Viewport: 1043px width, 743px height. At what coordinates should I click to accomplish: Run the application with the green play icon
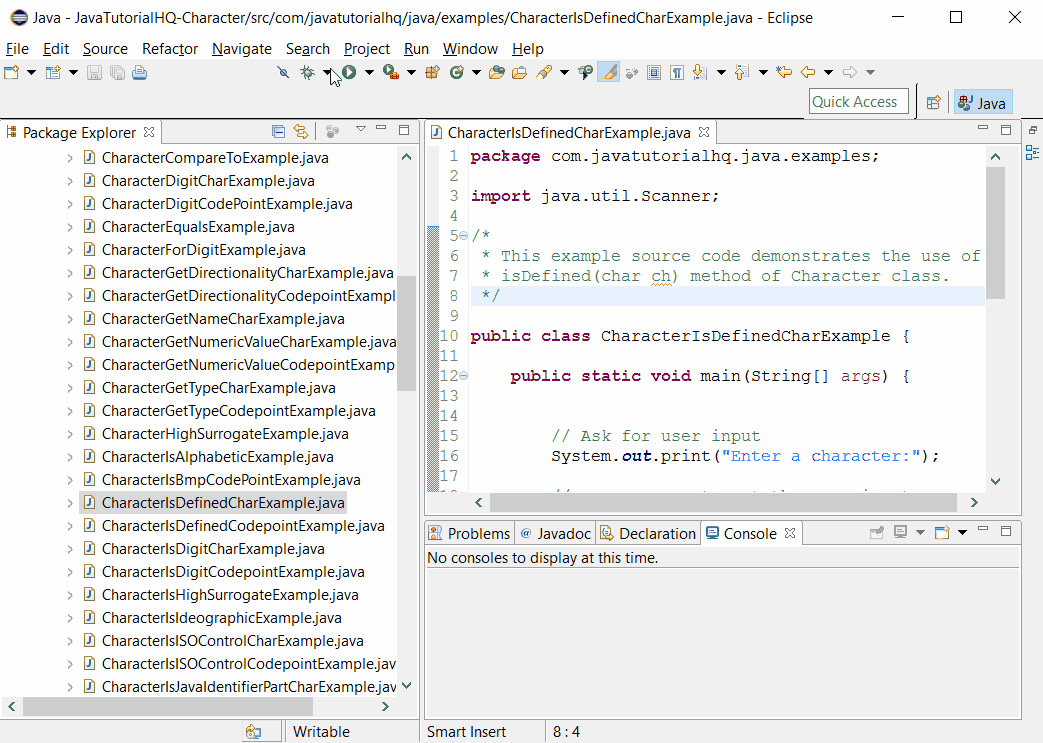pos(350,72)
